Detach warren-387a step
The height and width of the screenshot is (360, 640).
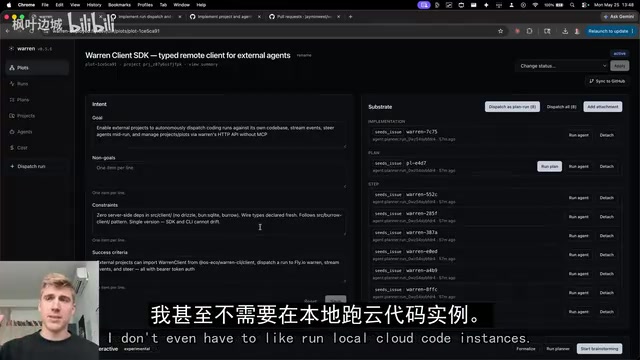[x=607, y=236]
